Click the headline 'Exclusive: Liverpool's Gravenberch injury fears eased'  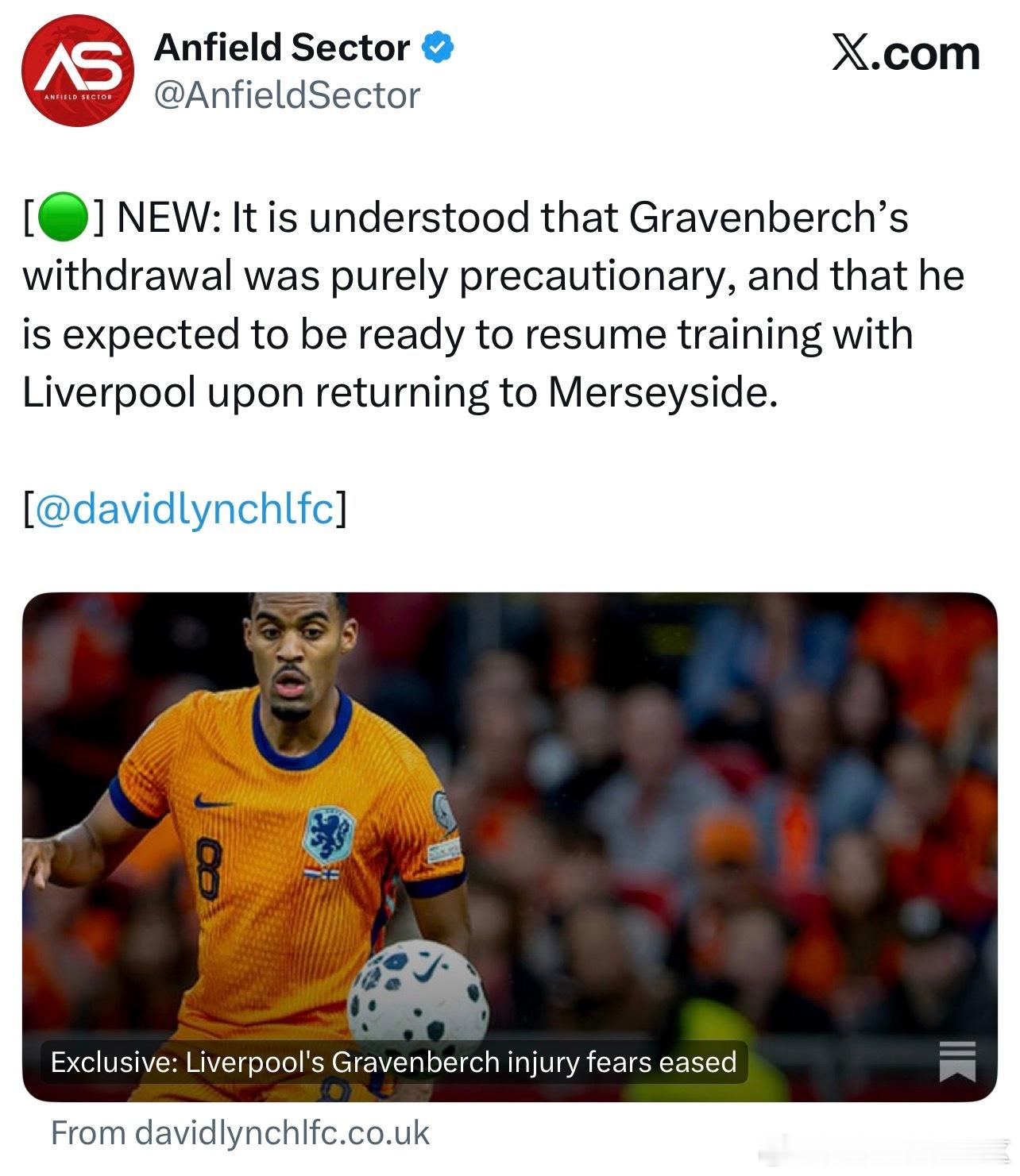[394, 1062]
